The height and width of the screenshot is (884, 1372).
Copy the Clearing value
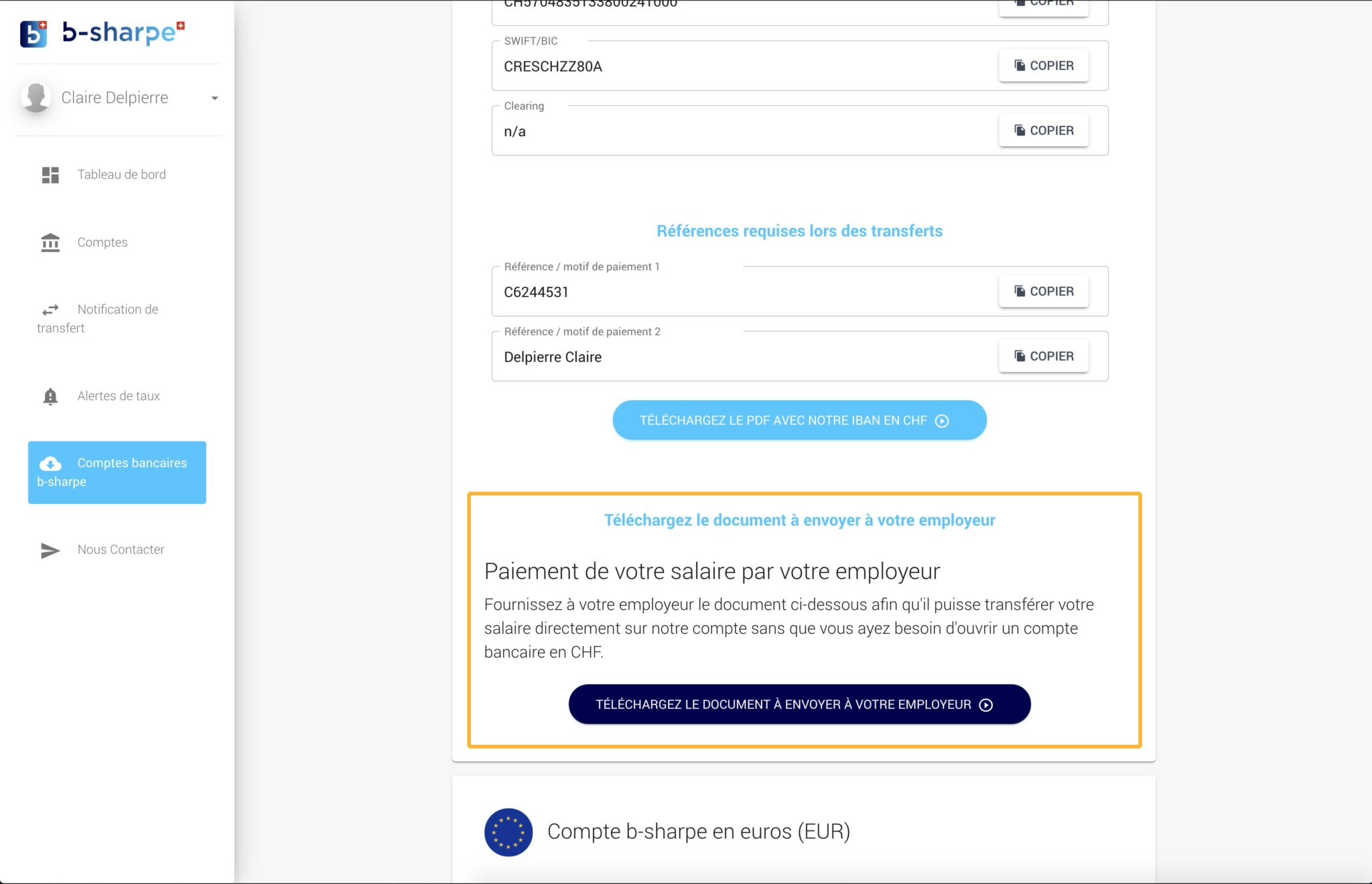(1043, 131)
